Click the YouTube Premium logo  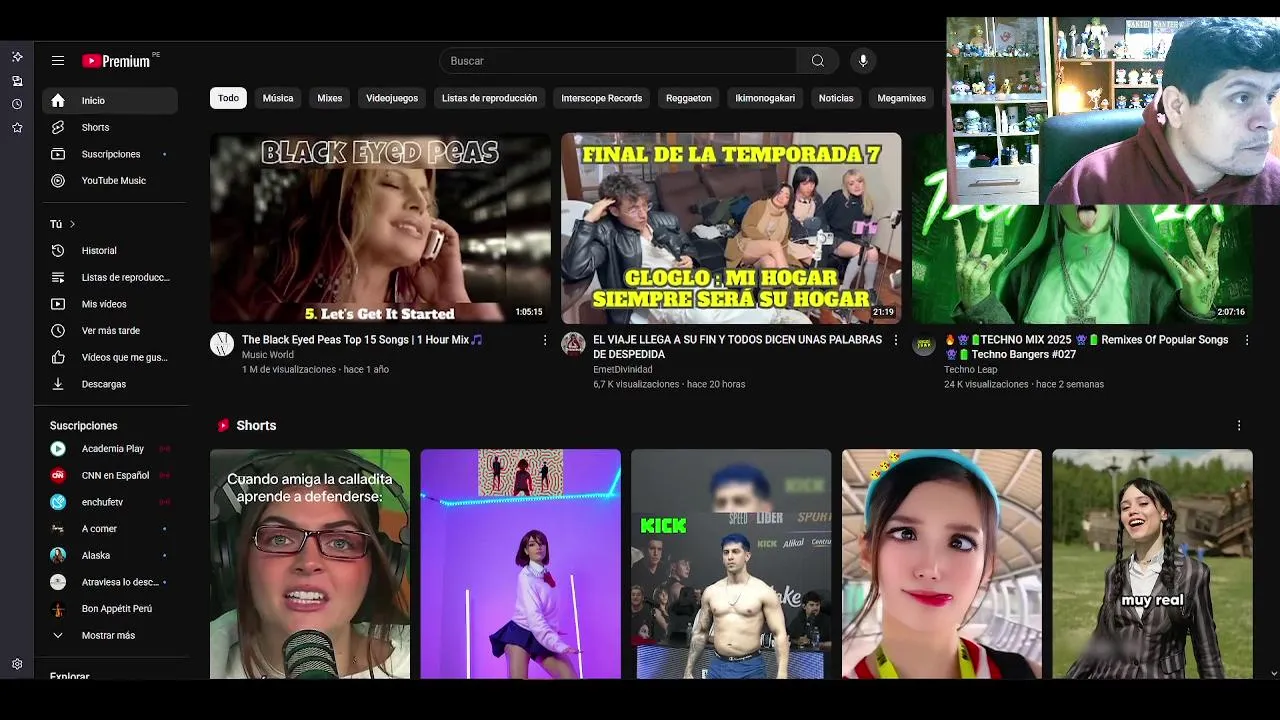click(x=117, y=61)
